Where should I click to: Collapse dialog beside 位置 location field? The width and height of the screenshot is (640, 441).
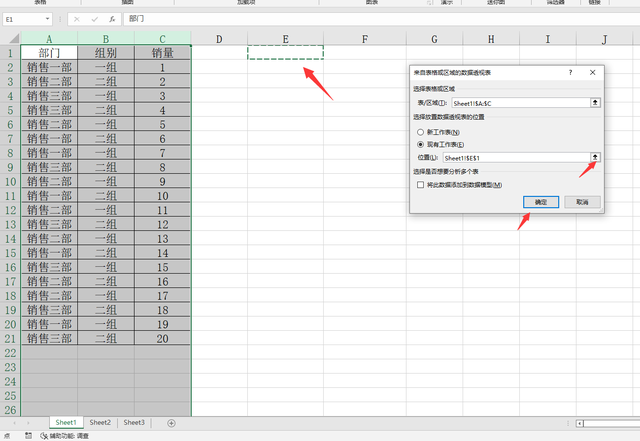tap(595, 157)
